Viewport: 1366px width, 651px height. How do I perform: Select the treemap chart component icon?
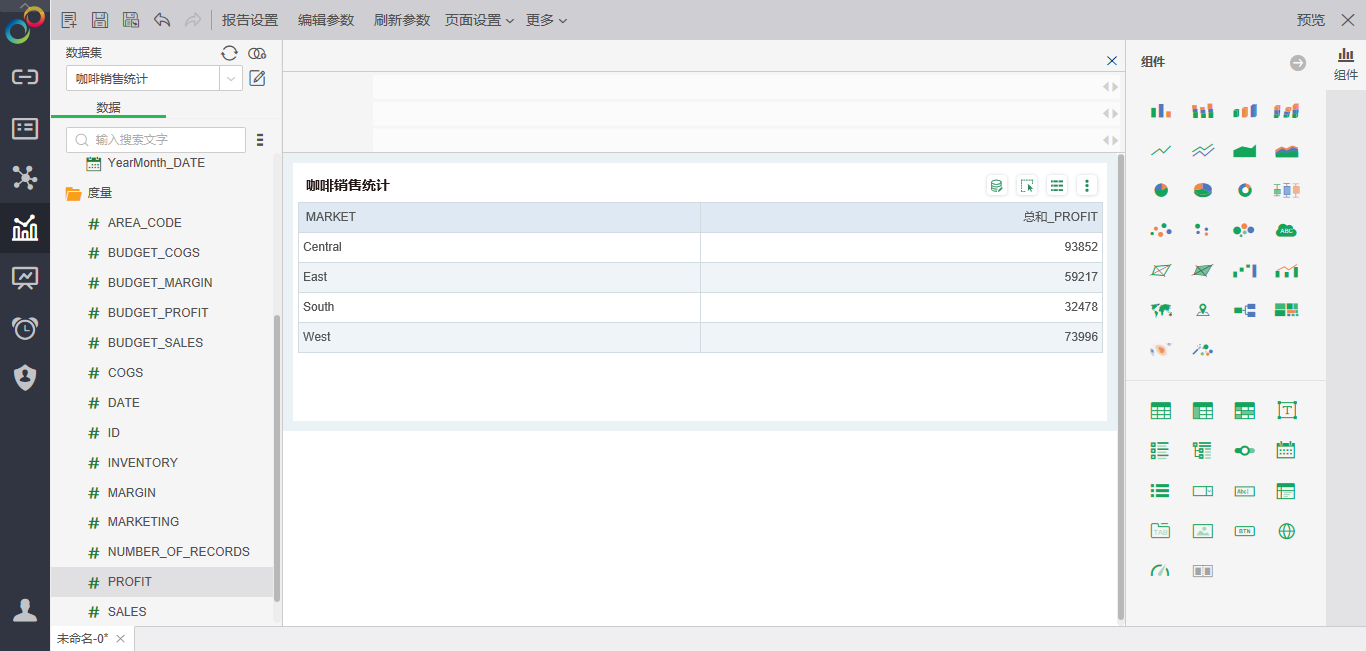(x=1286, y=309)
